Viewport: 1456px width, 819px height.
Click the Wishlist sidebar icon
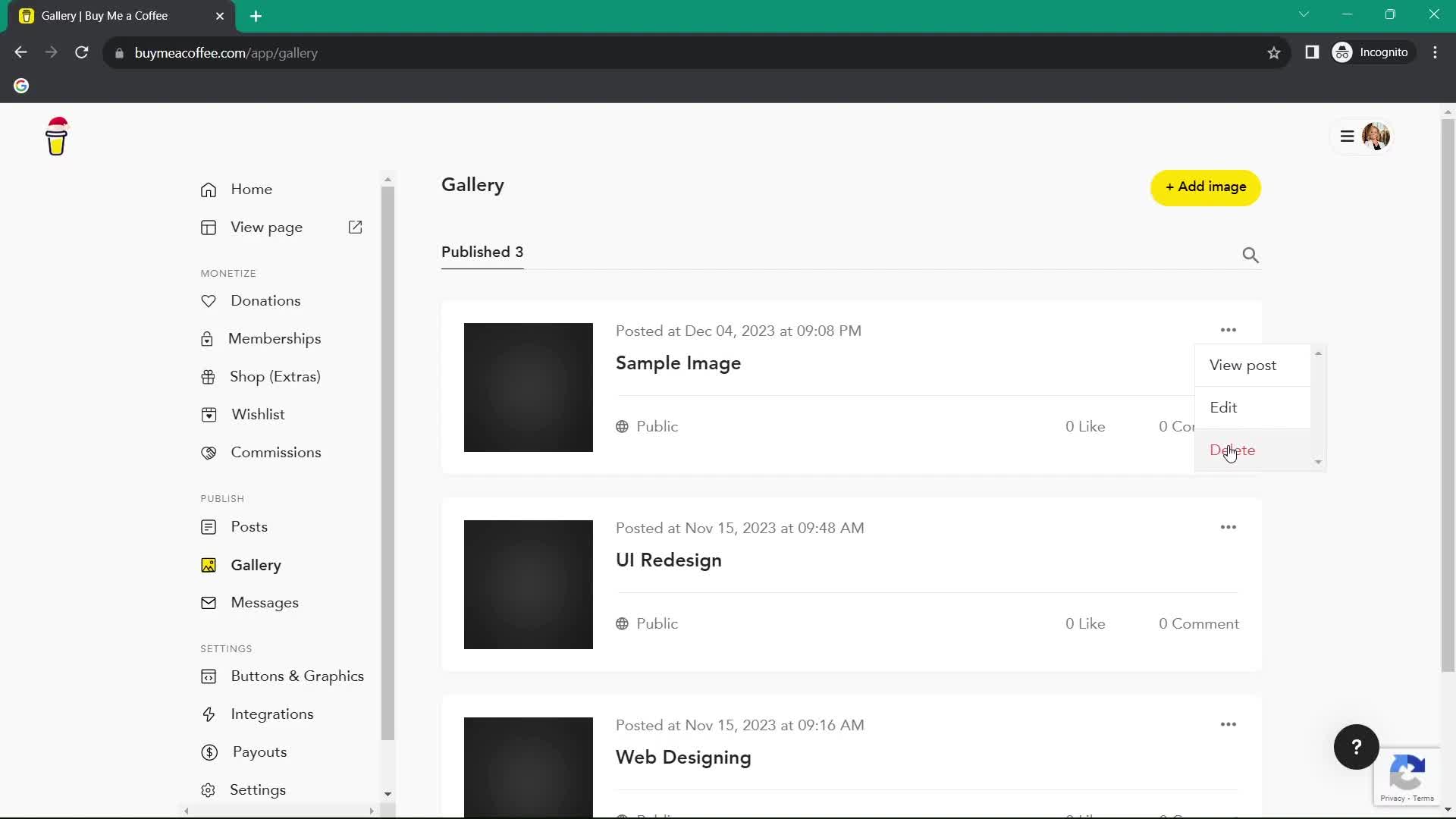[208, 414]
